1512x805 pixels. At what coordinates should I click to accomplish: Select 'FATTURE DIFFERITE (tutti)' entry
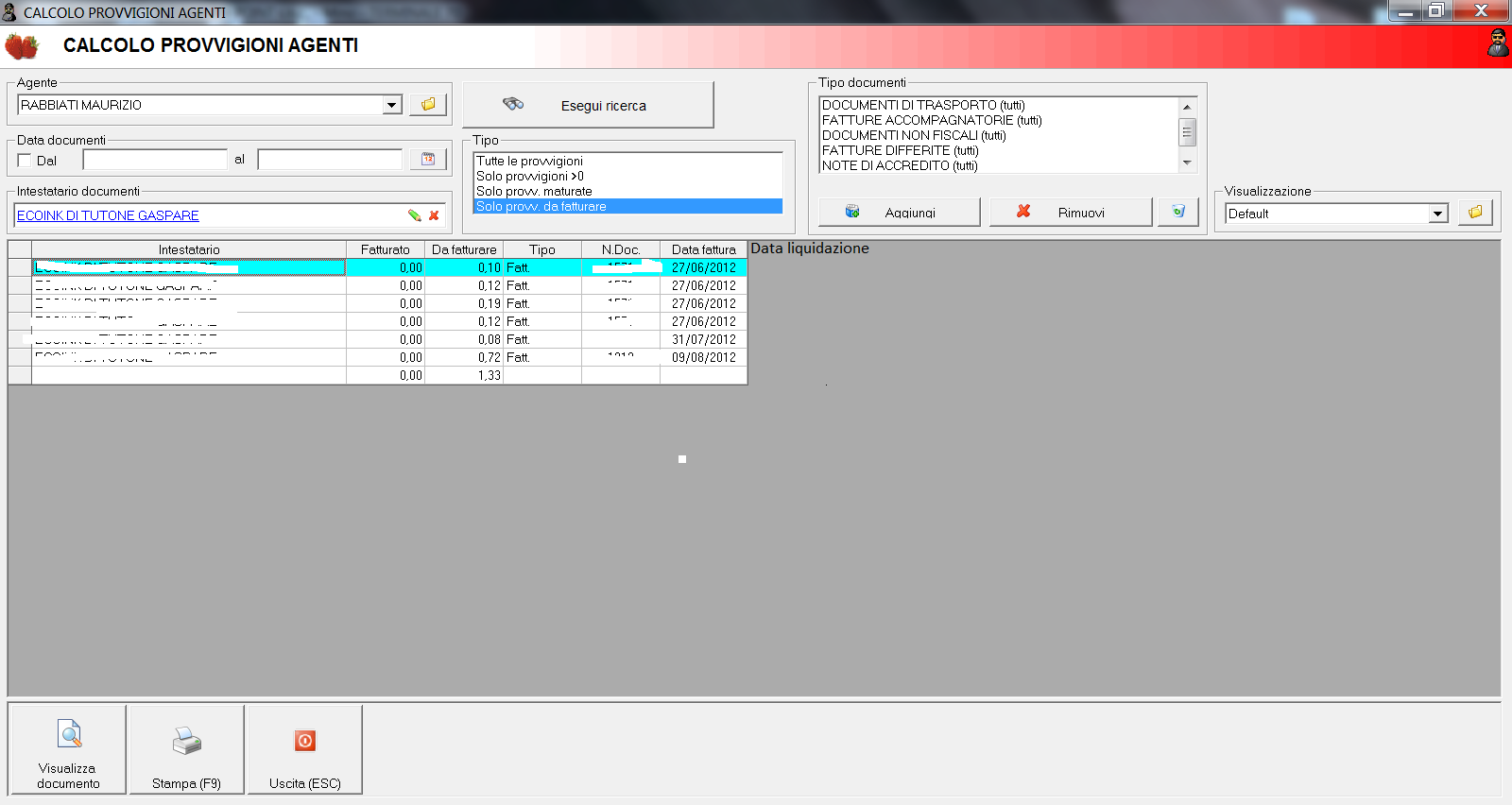[999, 150]
